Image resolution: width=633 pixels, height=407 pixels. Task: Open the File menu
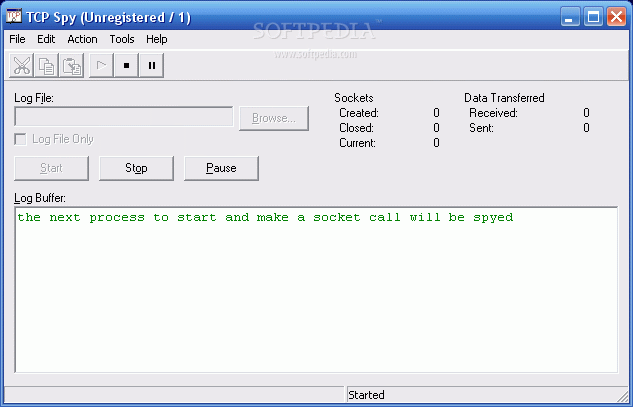[x=17, y=39]
